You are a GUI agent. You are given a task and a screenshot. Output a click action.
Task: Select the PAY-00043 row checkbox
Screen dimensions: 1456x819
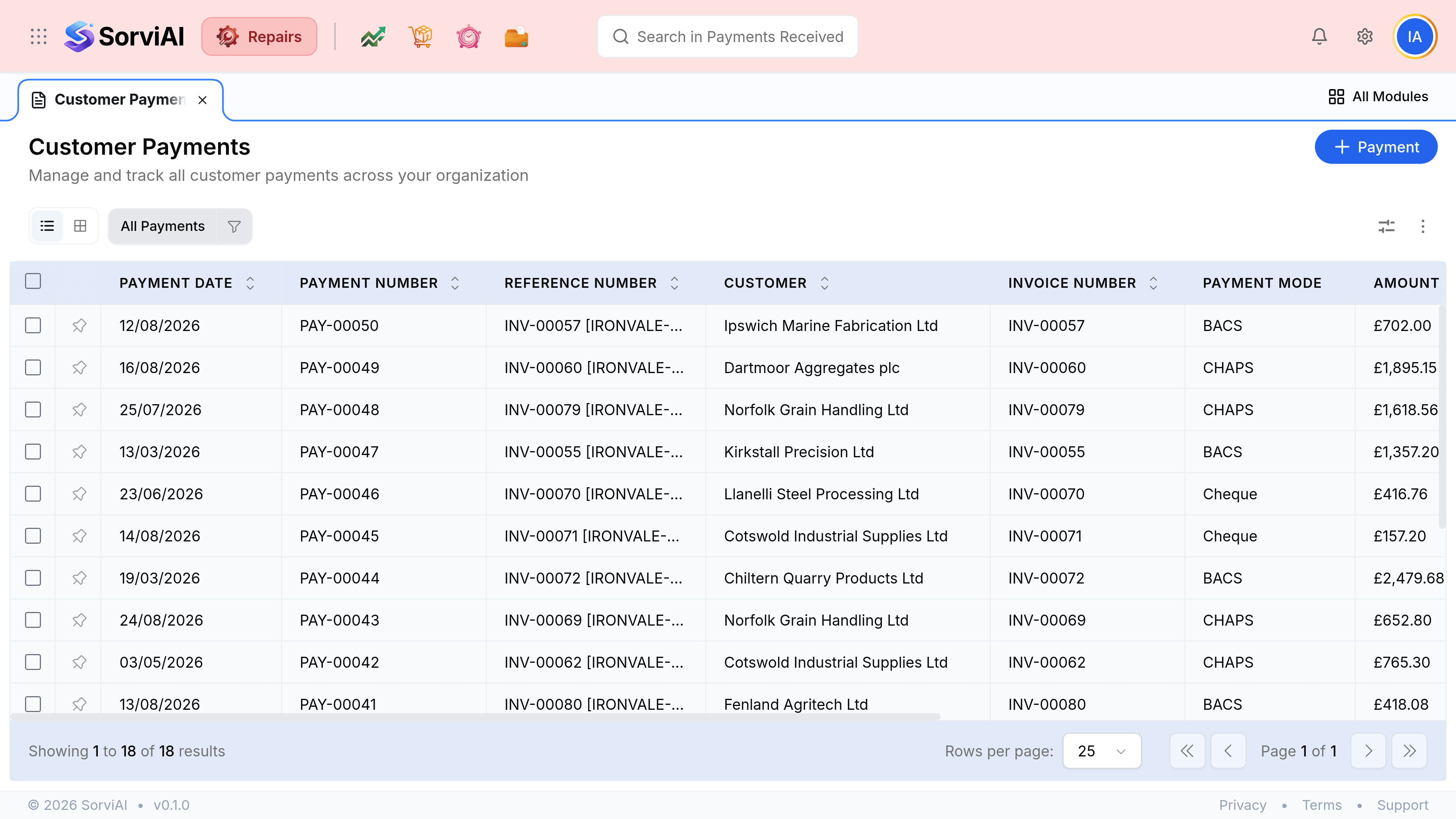33,620
